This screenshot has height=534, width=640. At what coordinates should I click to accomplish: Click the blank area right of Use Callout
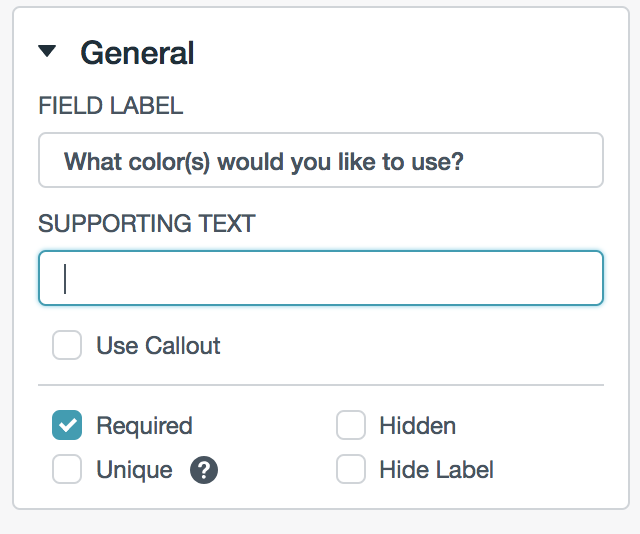(420, 346)
